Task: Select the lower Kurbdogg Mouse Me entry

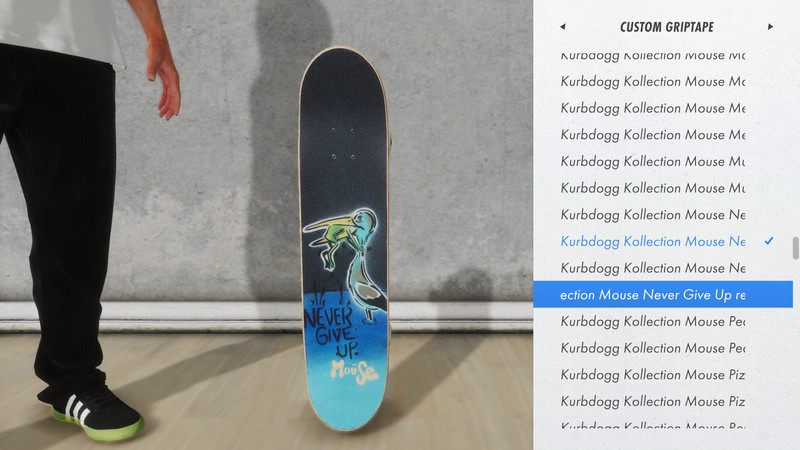Action: point(653,135)
